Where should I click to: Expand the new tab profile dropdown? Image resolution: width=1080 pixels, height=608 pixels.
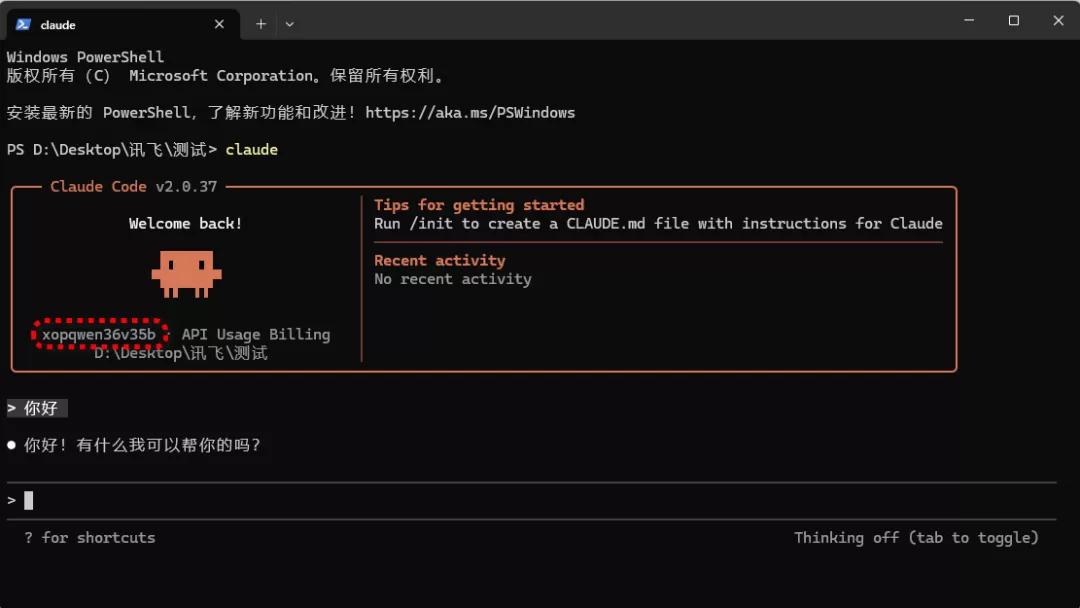(289, 24)
